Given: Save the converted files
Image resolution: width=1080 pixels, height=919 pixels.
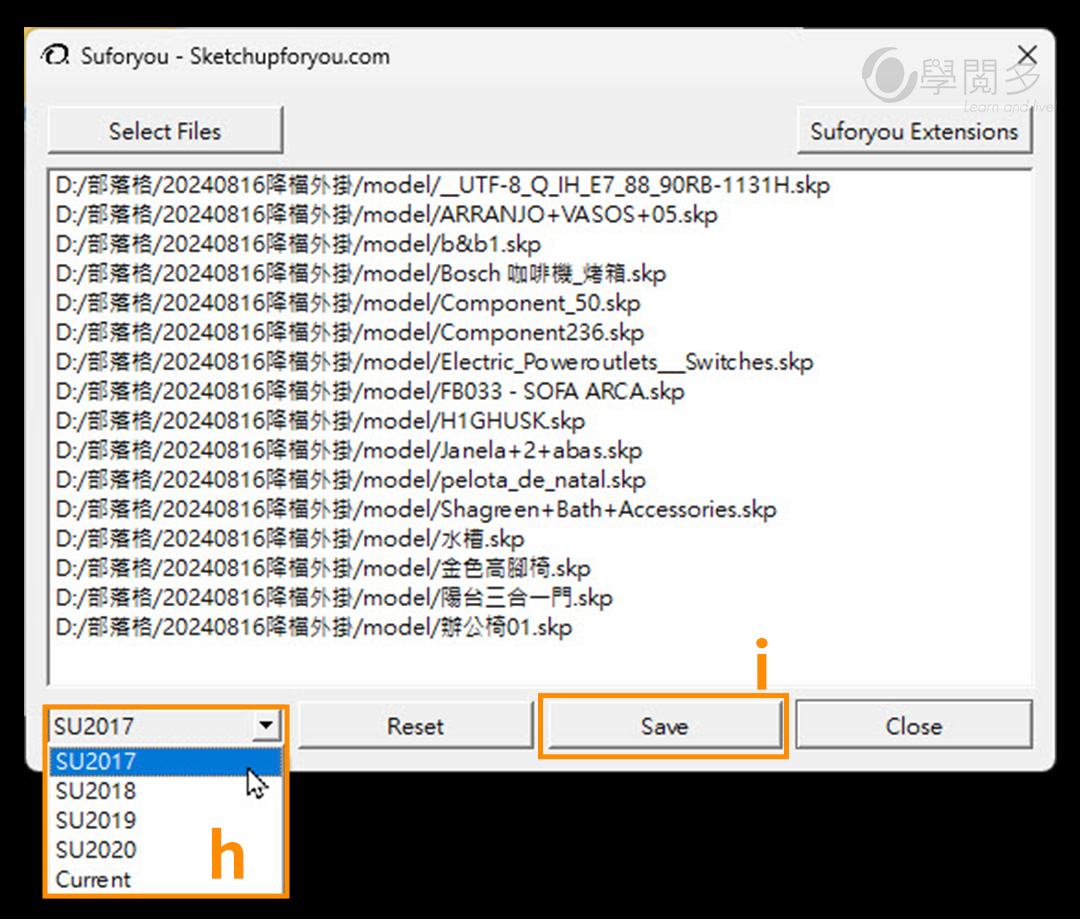Looking at the screenshot, I should pyautogui.click(x=664, y=725).
